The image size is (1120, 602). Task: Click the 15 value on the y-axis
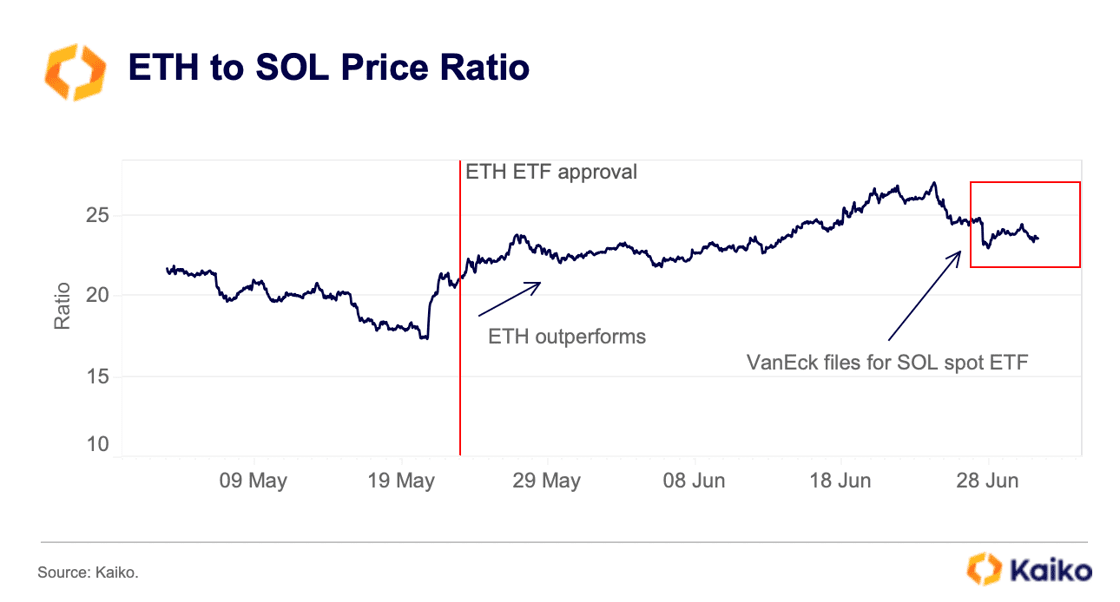point(97,377)
